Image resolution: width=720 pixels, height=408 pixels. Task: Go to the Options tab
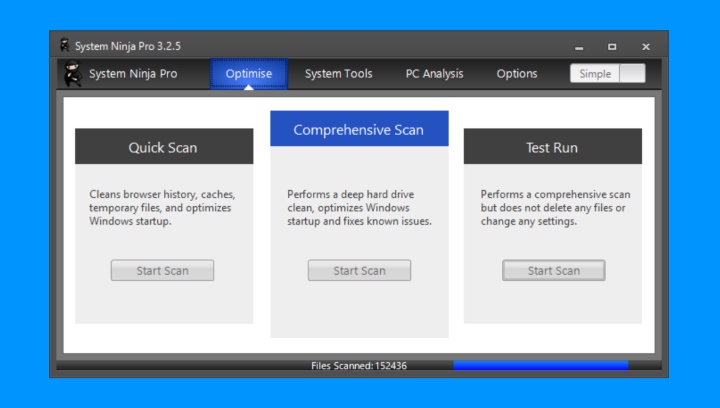point(517,73)
